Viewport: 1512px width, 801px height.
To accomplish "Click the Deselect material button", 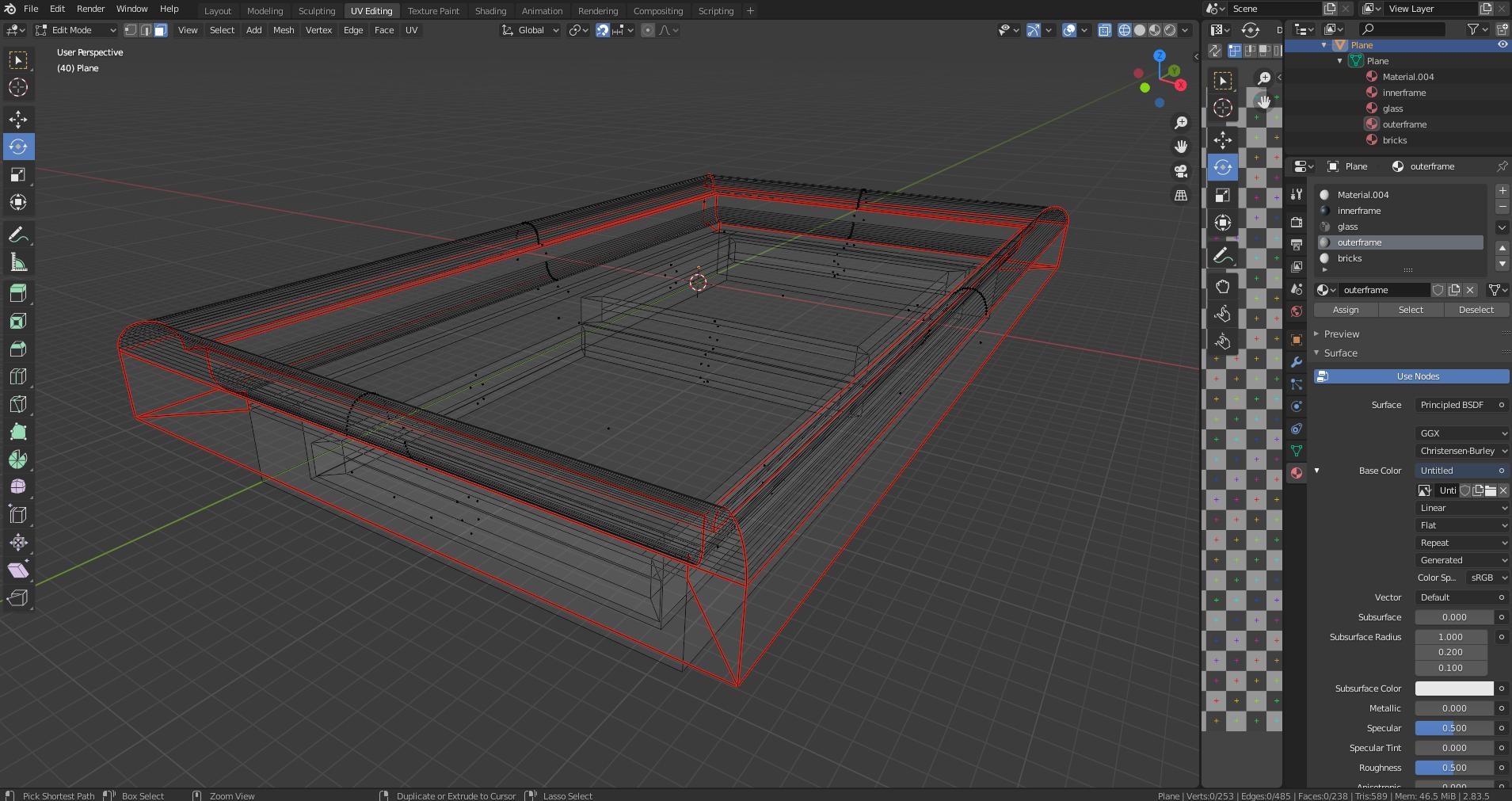I will pos(1476,310).
